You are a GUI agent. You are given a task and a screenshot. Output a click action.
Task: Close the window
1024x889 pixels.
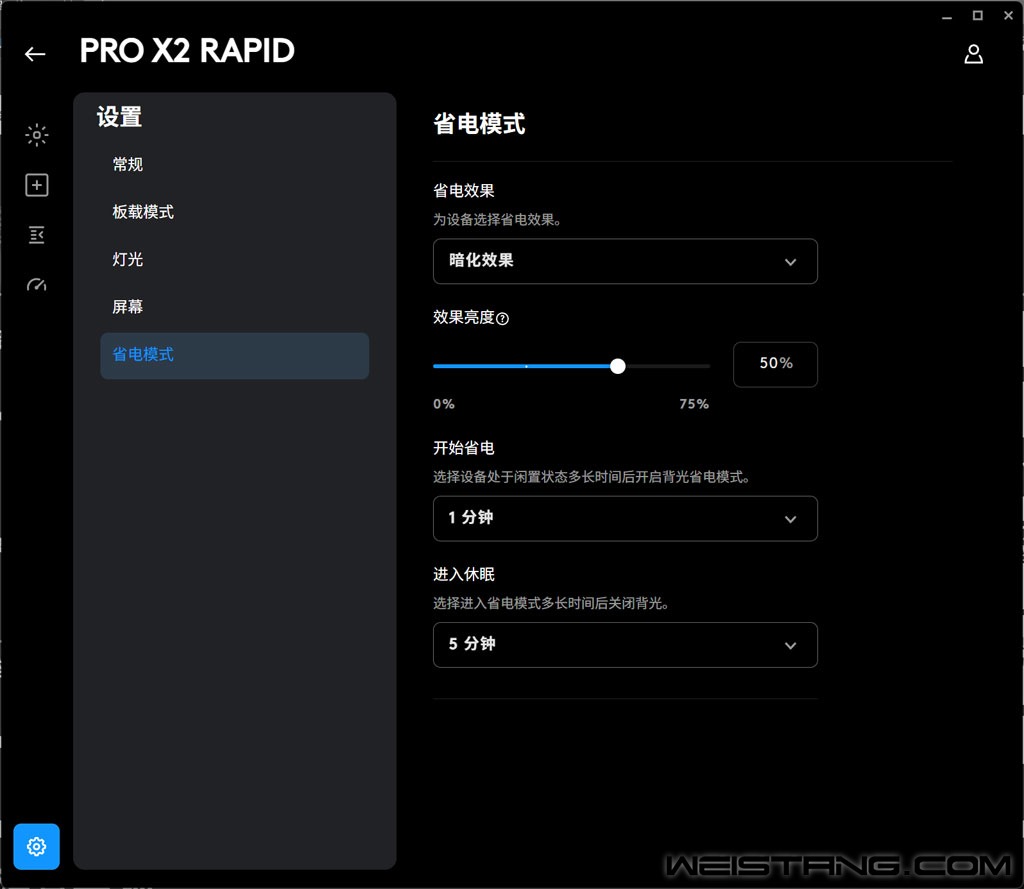click(1008, 16)
